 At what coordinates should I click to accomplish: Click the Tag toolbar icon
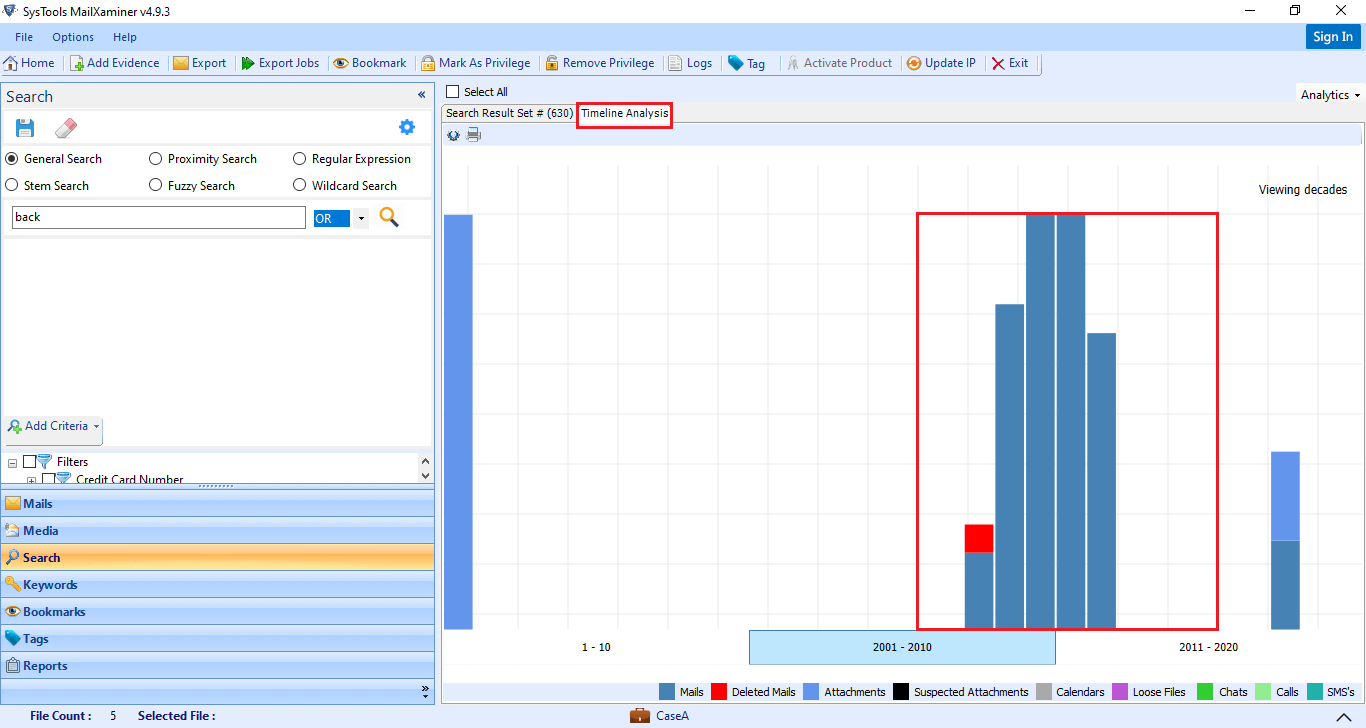click(x=735, y=63)
